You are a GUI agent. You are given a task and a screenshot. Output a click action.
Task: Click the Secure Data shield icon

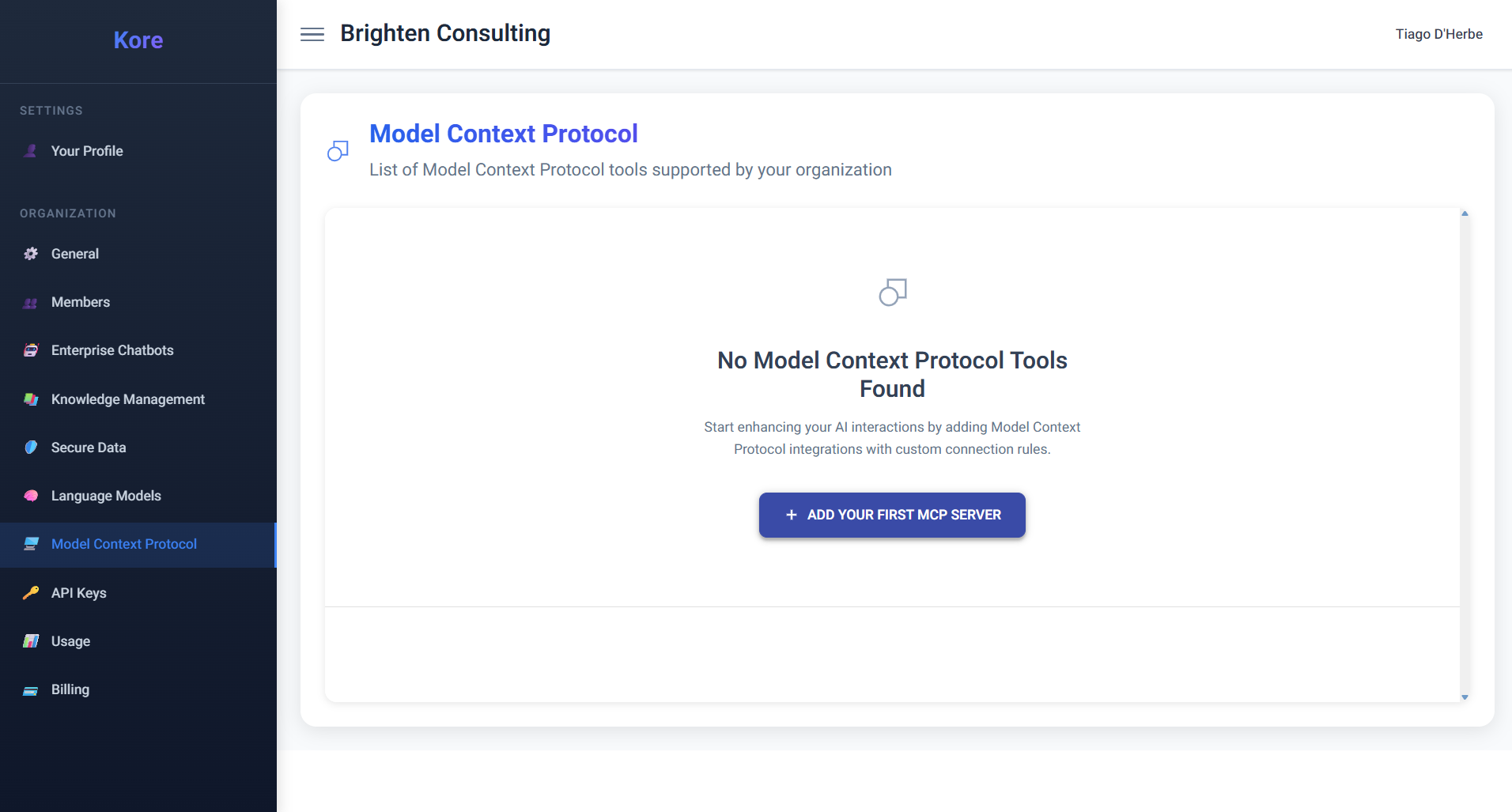pos(31,448)
